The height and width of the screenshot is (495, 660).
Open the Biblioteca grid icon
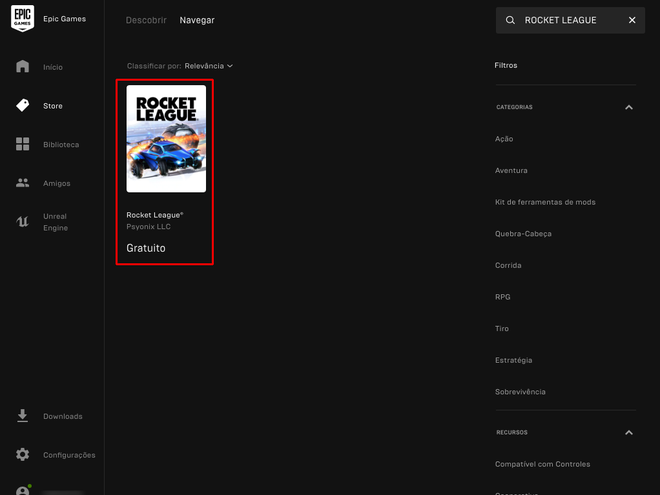click(x=22, y=144)
